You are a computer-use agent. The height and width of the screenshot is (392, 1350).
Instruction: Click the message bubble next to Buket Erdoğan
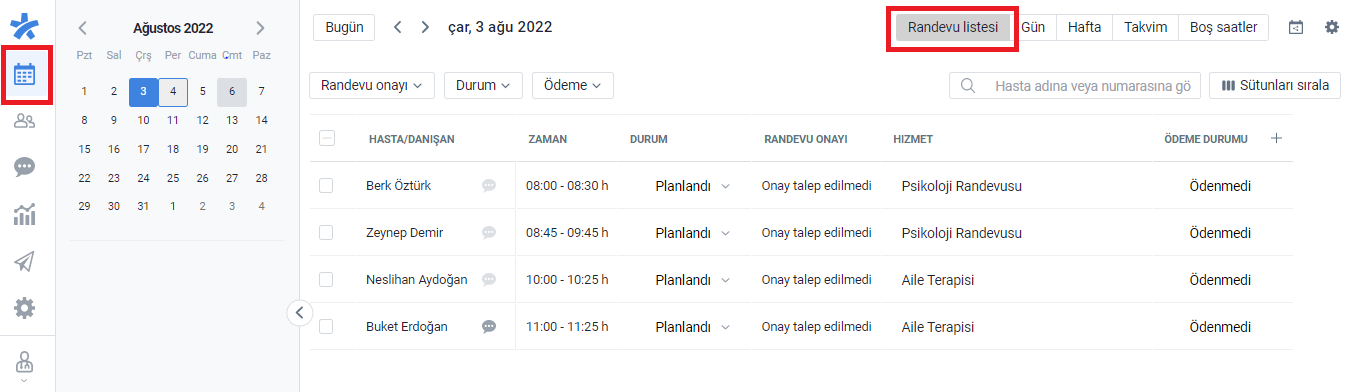point(489,326)
